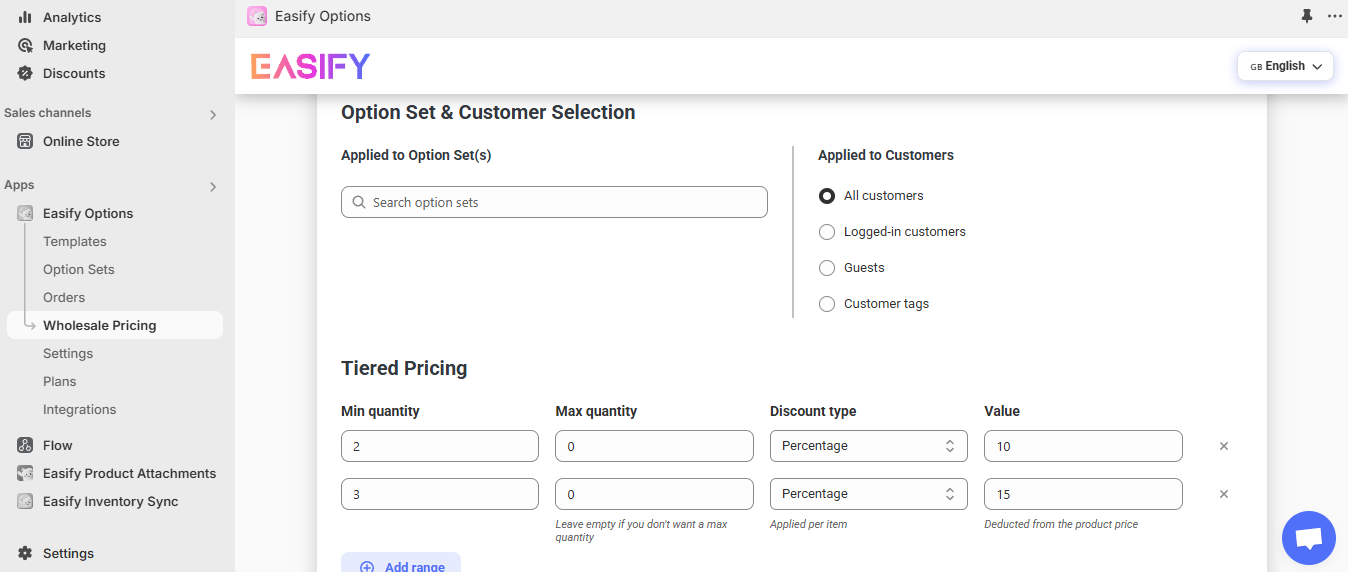Open the Online Store sales channel
Viewport: 1348px width, 572px height.
81,141
